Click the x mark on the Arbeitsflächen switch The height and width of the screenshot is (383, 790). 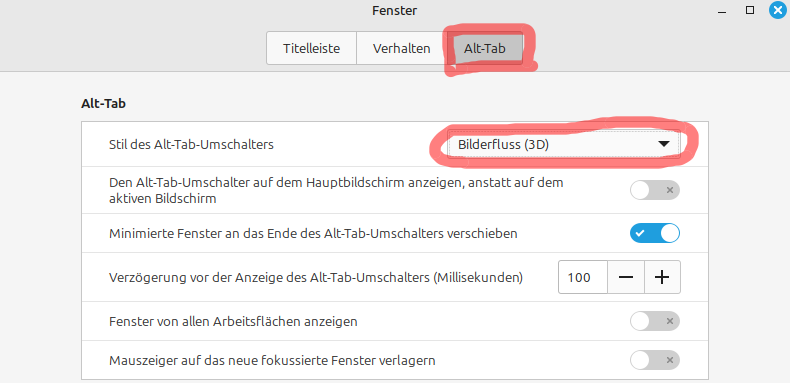pyautogui.click(x=670, y=321)
